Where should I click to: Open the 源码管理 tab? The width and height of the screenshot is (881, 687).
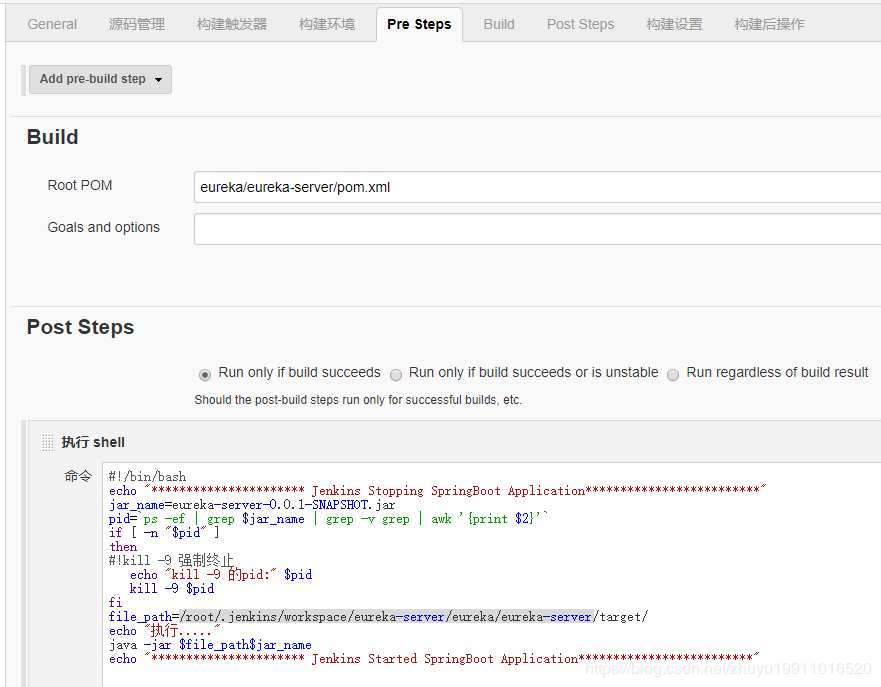136,24
